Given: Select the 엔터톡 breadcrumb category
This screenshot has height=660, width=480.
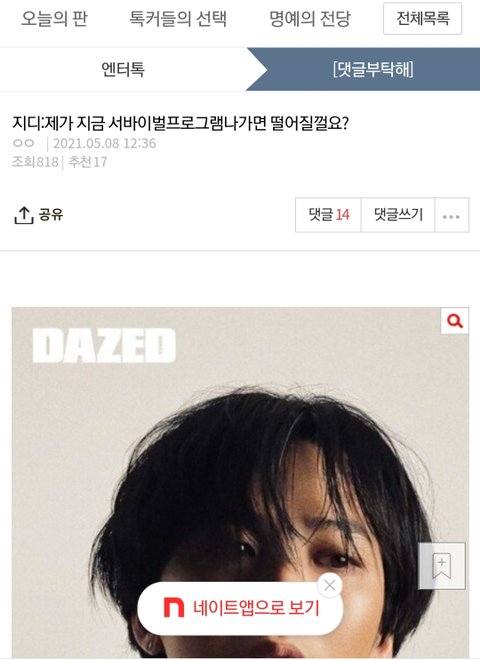Looking at the screenshot, I should click(x=123, y=69).
